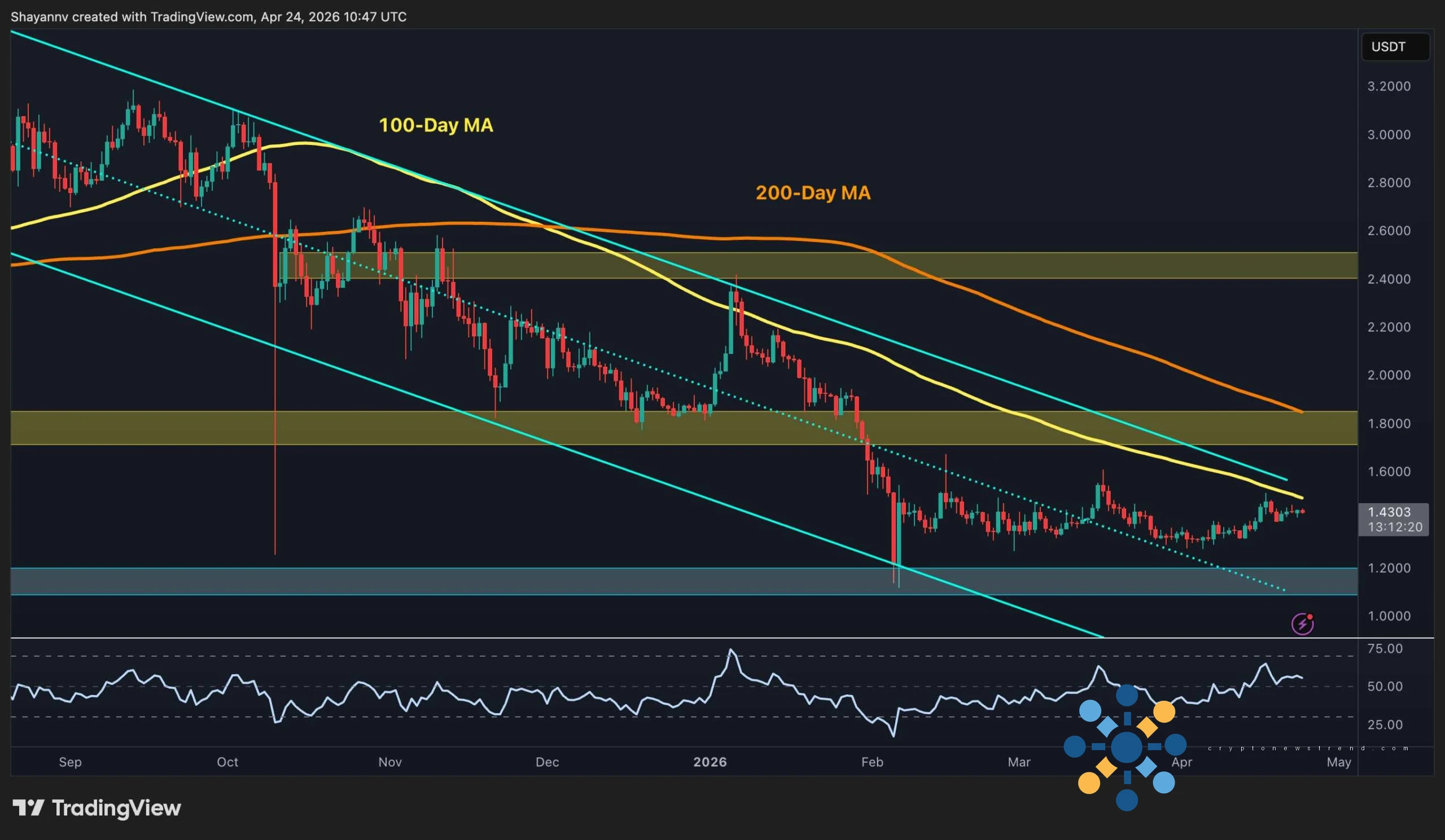The width and height of the screenshot is (1445, 840).
Task: Open the USDT currency selector
Action: (x=1395, y=47)
